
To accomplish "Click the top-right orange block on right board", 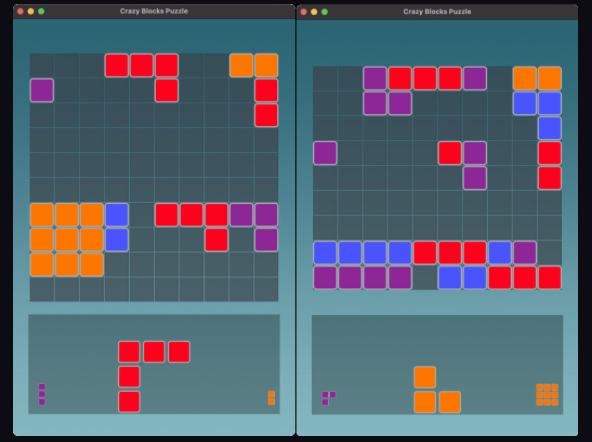I will pyautogui.click(x=550, y=78).
